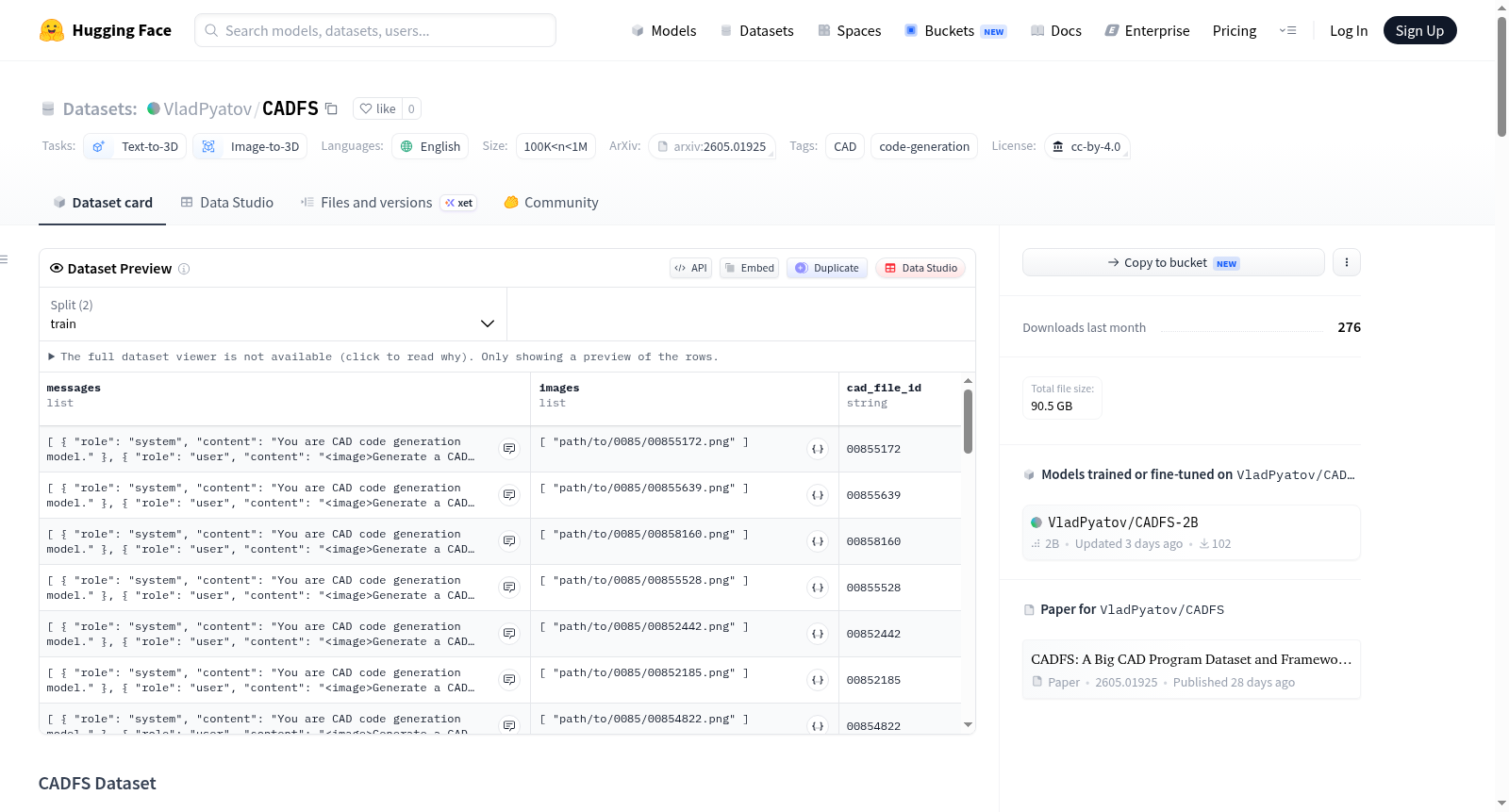Open Data Studio from the preview header

click(920, 268)
